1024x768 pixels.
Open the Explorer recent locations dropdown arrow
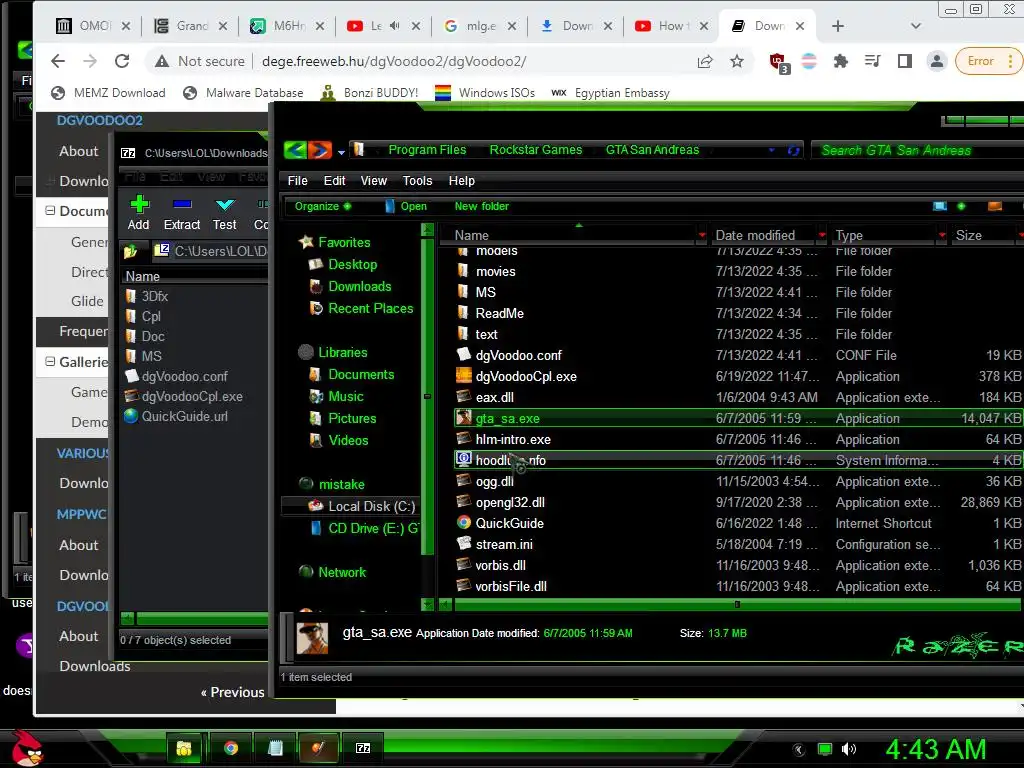coord(341,153)
